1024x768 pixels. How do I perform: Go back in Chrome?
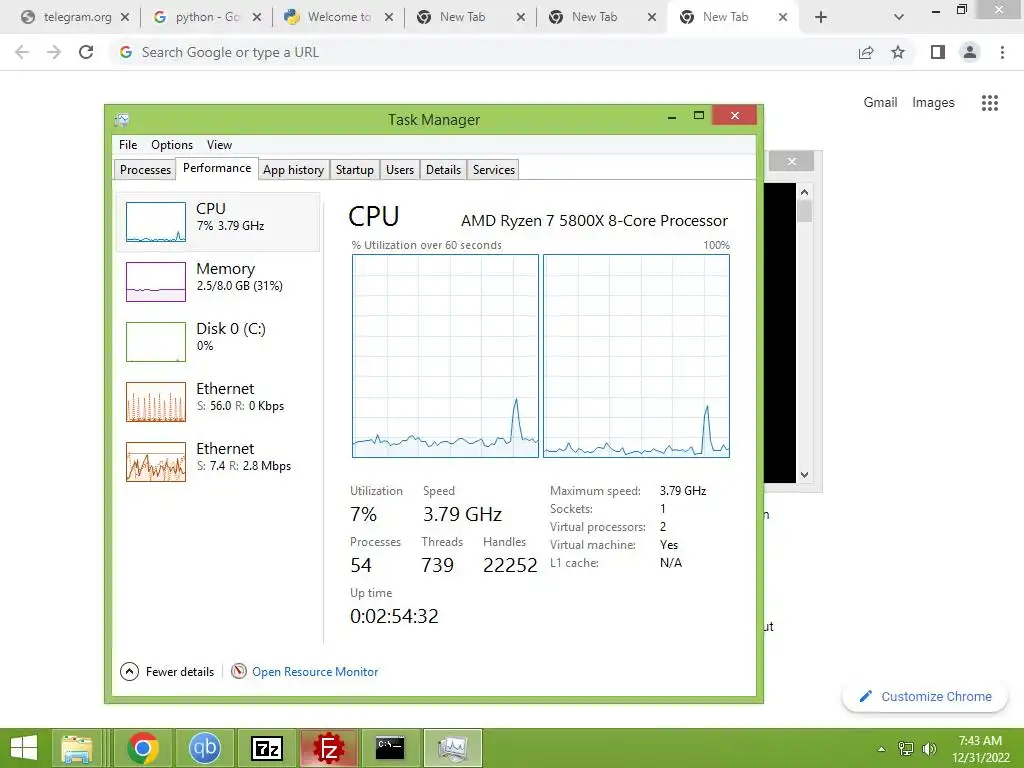coord(22,52)
